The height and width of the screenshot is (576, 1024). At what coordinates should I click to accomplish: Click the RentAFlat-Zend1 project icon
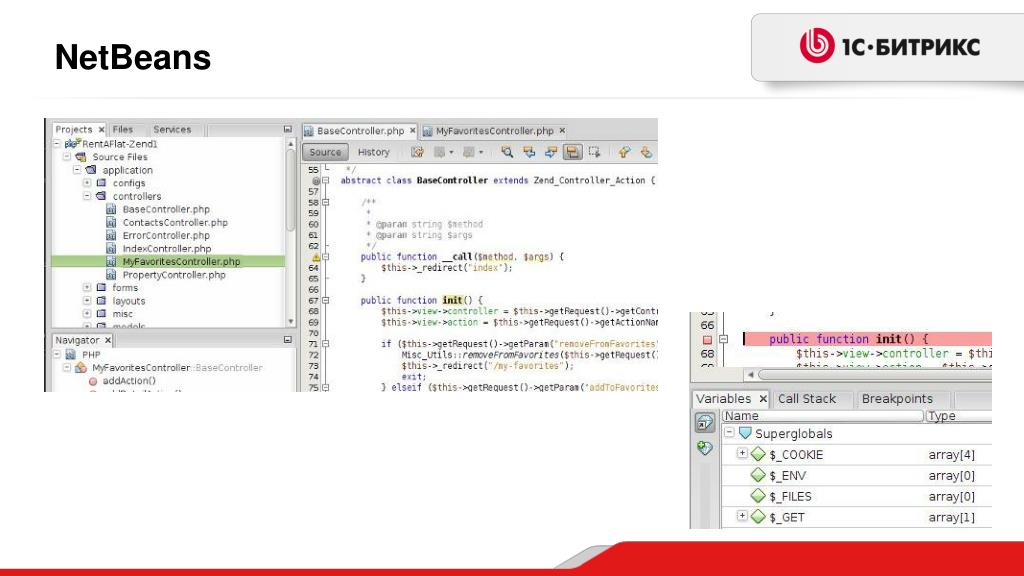(72, 143)
